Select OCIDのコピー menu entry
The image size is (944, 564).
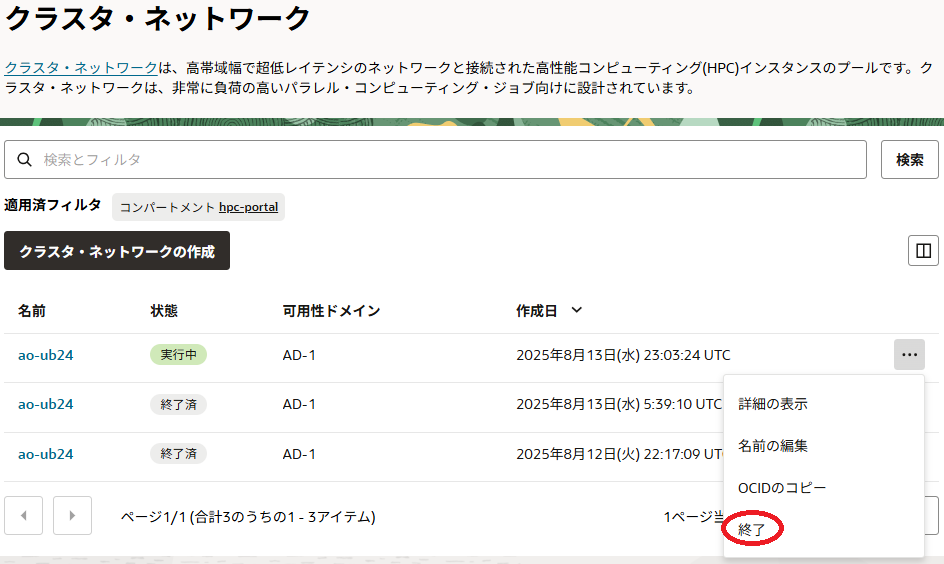[782, 488]
